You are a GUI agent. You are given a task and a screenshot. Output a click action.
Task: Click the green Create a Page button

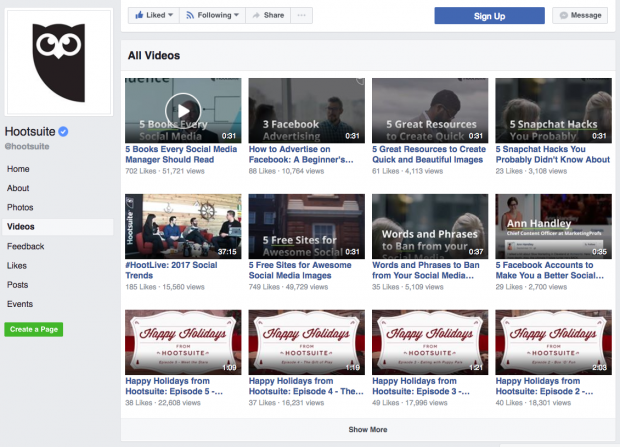pyautogui.click(x=34, y=329)
